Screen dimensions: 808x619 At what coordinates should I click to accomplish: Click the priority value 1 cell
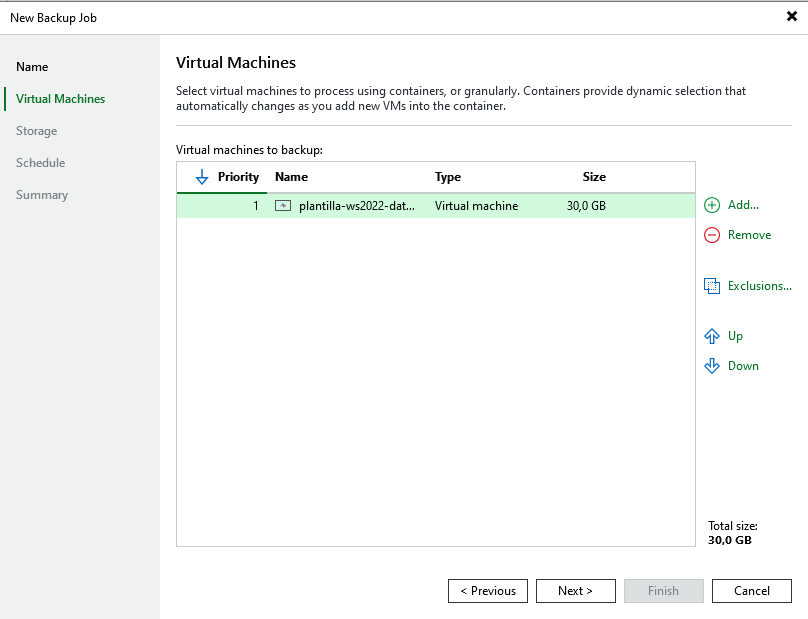pyautogui.click(x=256, y=206)
